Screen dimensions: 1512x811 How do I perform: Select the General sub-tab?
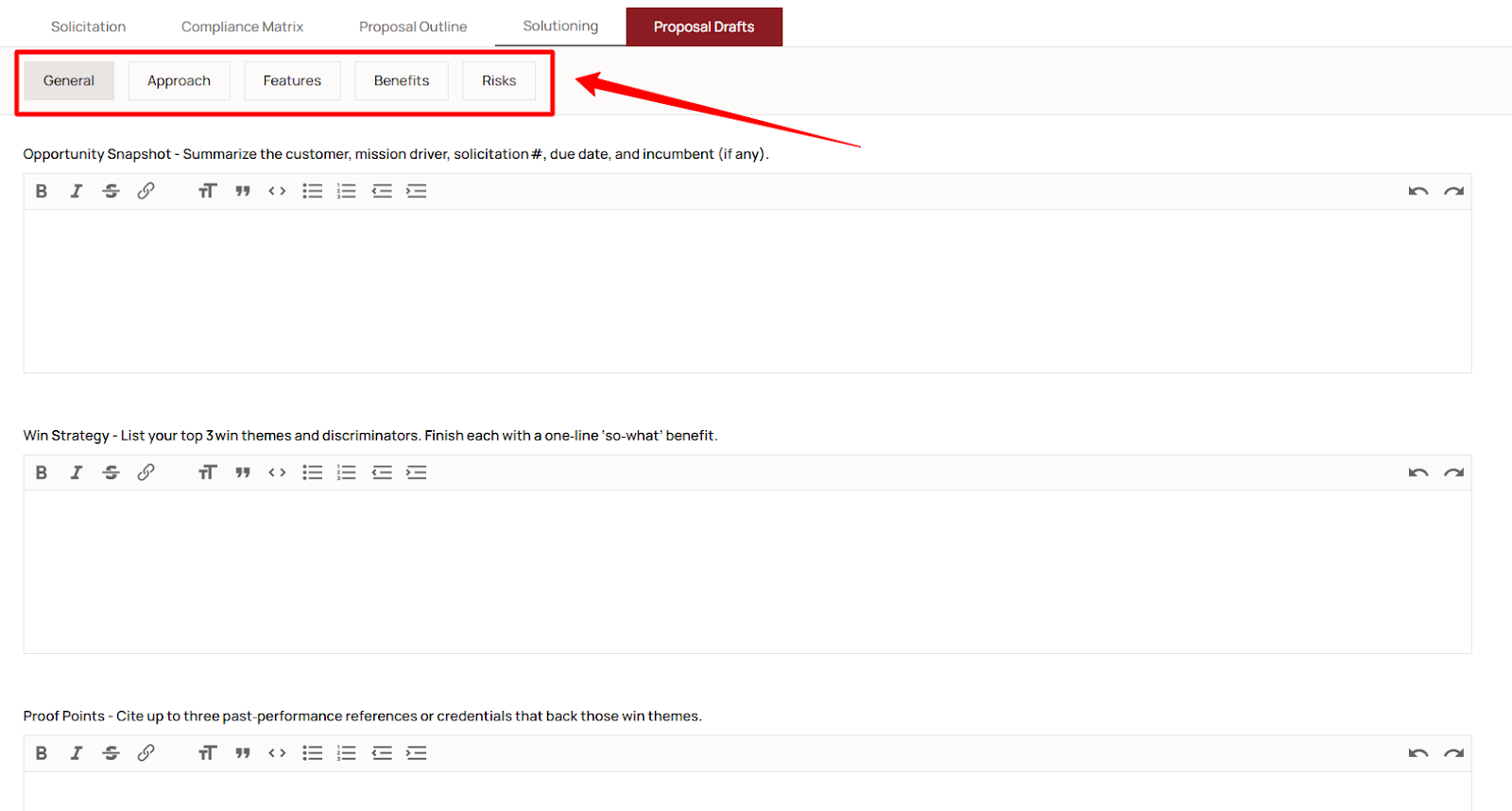point(69,80)
